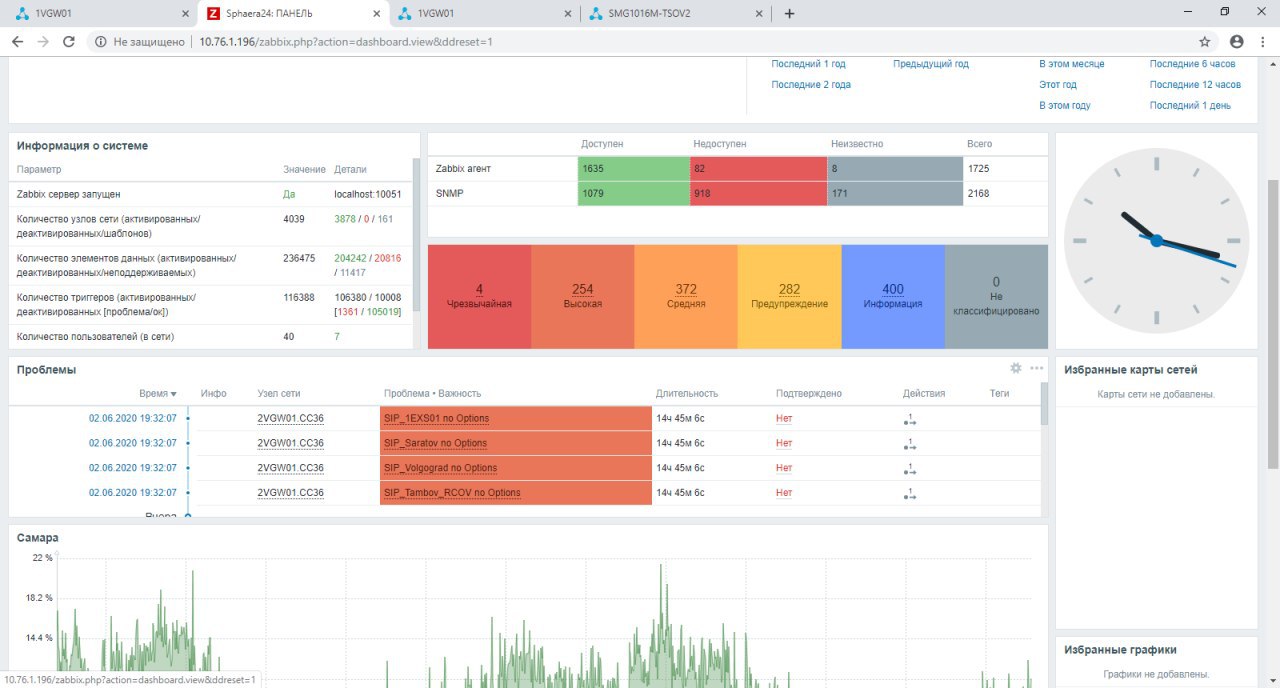Click actions icon for SIP_Volgograd no Options row
Screen dimensions: 1280x688
910,469
